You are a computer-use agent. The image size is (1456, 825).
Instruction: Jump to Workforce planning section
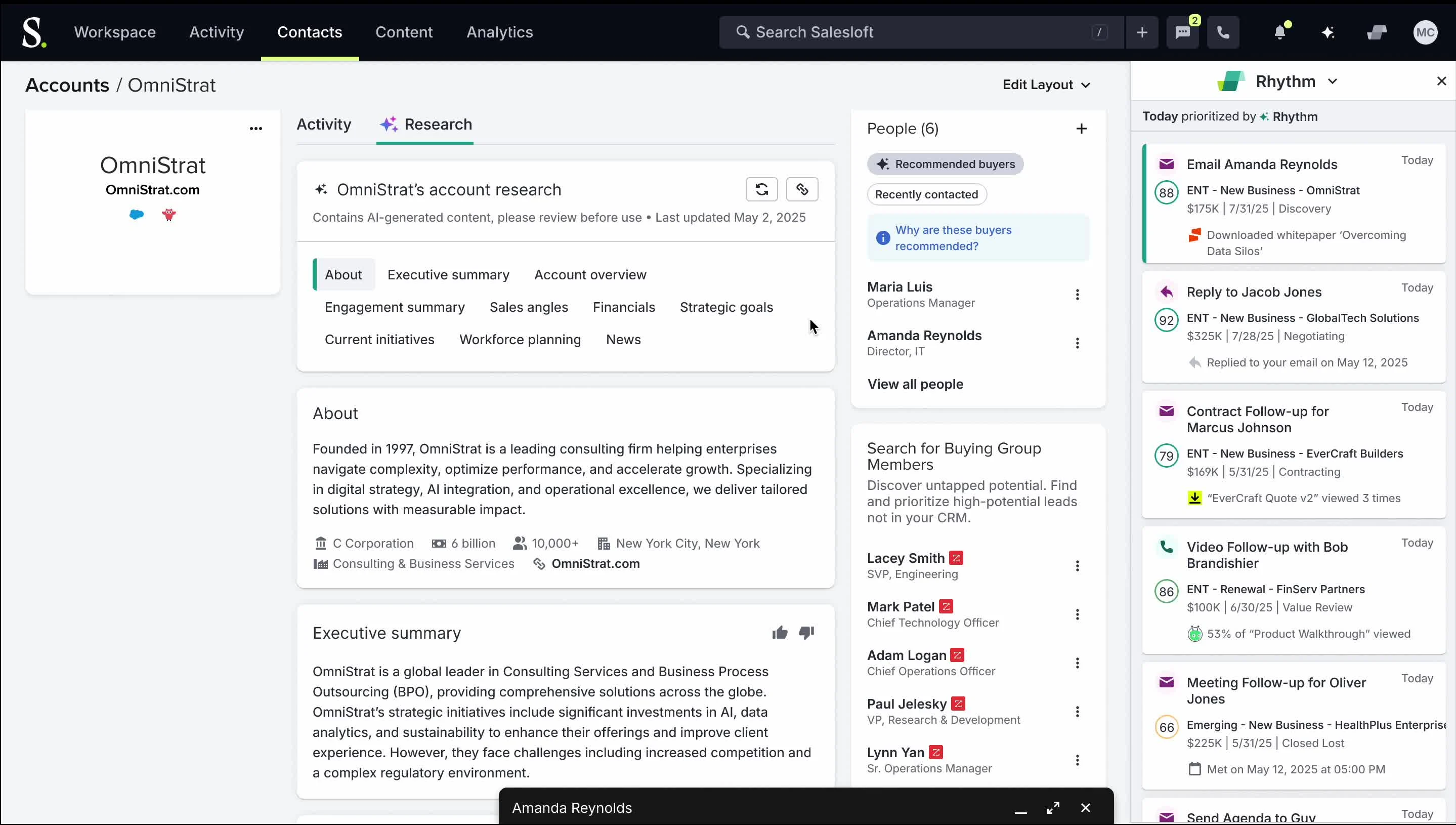520,340
